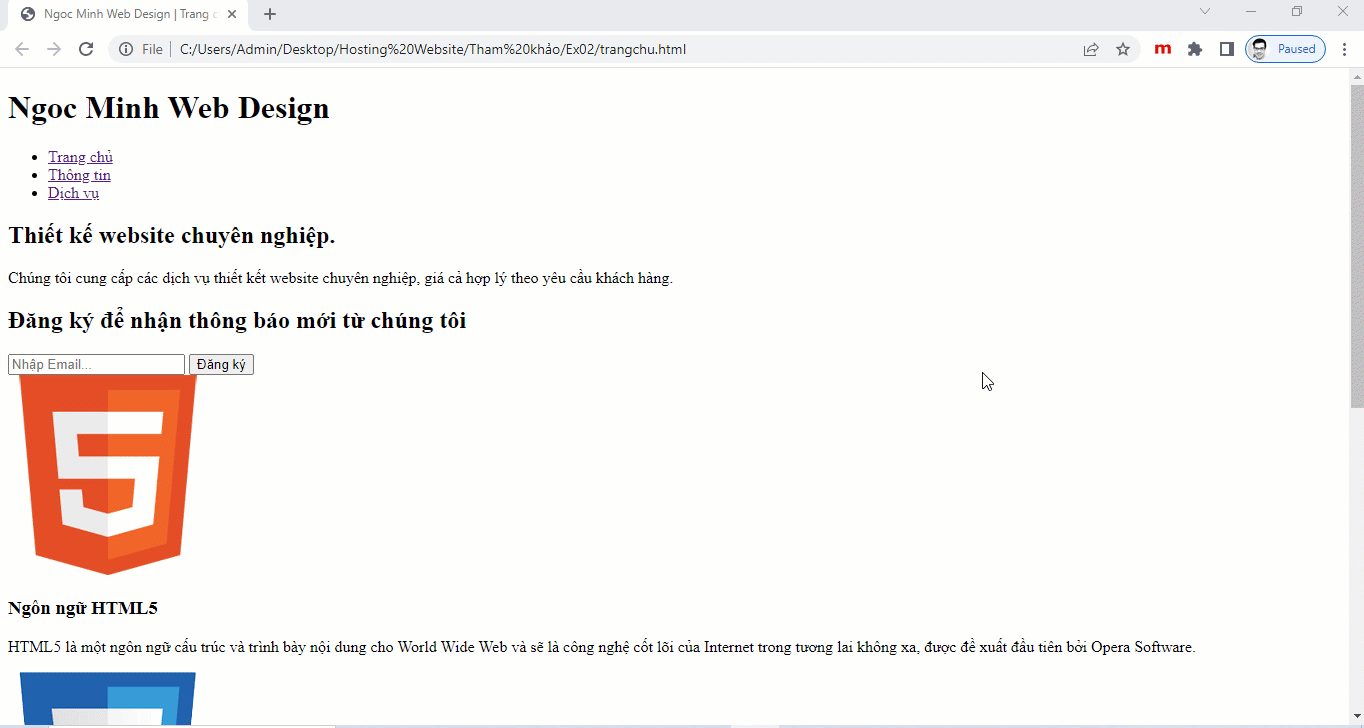The width and height of the screenshot is (1364, 728).
Task: Open the tab search chevron
Action: point(1205,11)
